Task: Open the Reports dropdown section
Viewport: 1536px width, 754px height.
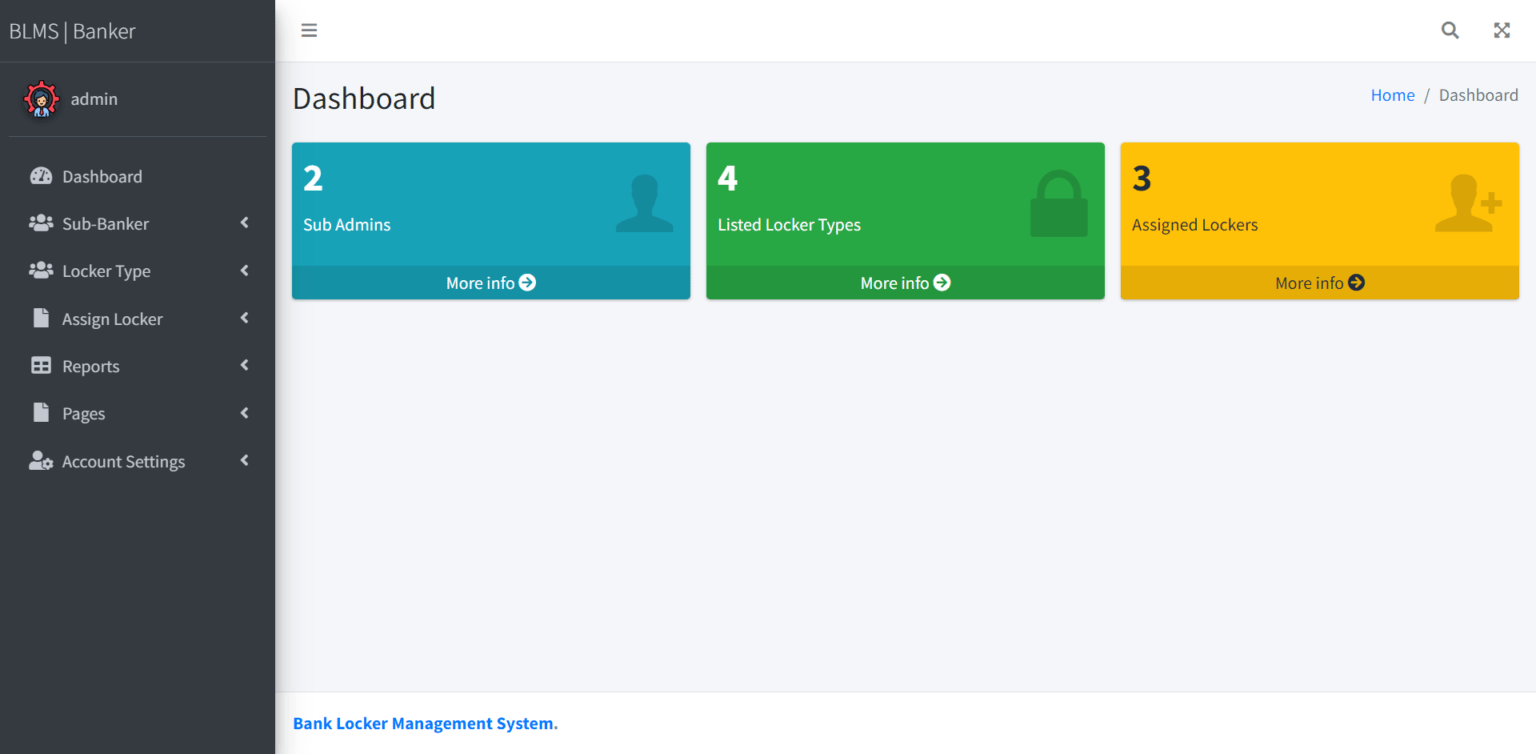Action: point(244,366)
